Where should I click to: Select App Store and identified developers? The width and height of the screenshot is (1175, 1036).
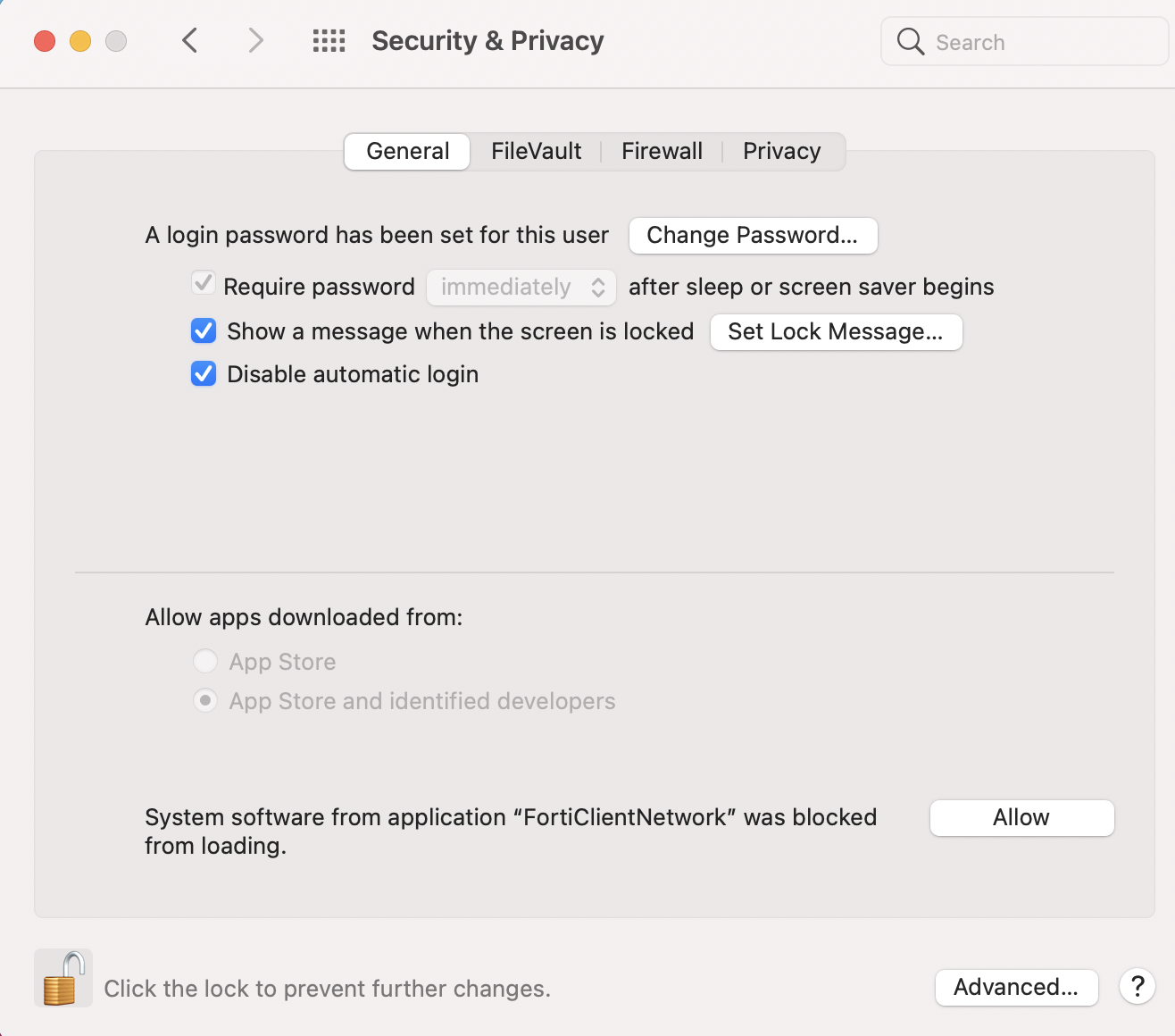pyautogui.click(x=205, y=701)
